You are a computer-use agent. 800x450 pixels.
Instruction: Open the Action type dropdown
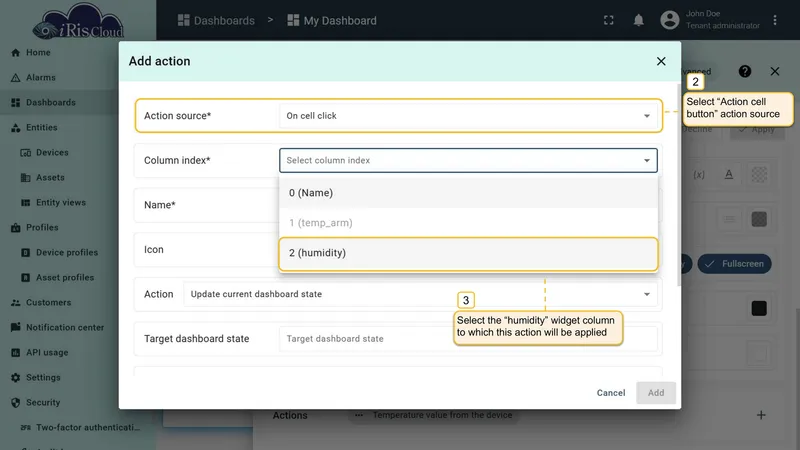(x=420, y=294)
